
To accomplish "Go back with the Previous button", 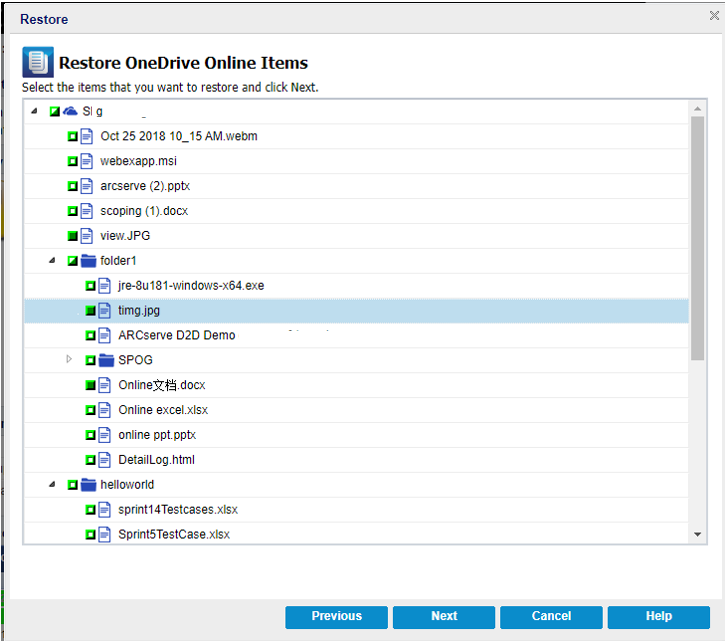I will [x=336, y=617].
